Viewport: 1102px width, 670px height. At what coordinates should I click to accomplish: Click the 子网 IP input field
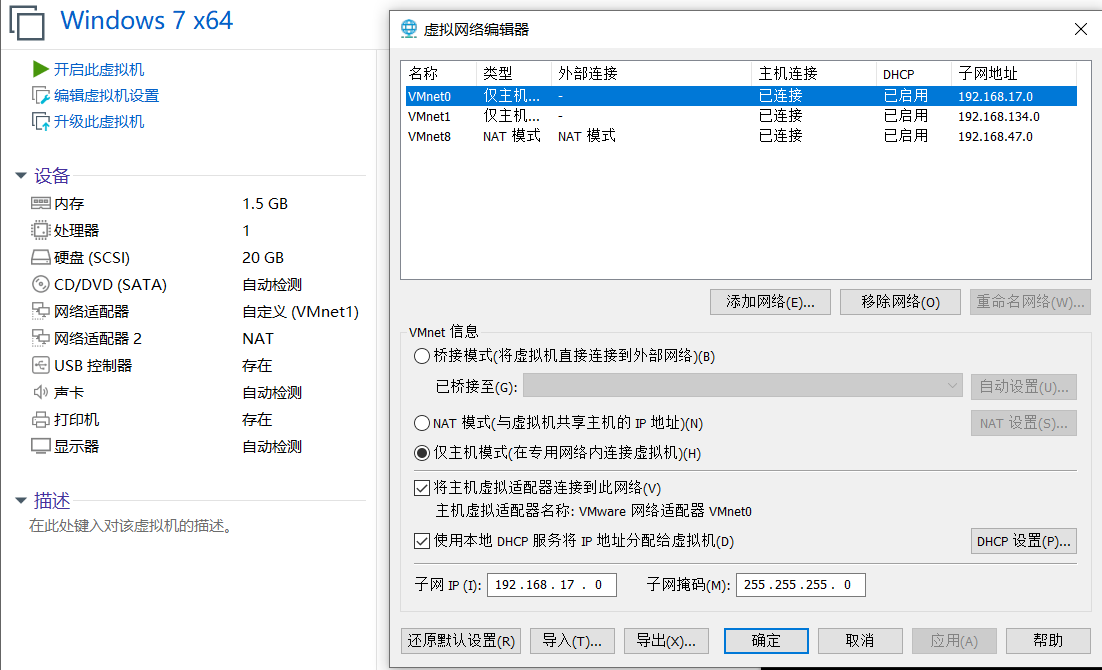[x=552, y=585]
